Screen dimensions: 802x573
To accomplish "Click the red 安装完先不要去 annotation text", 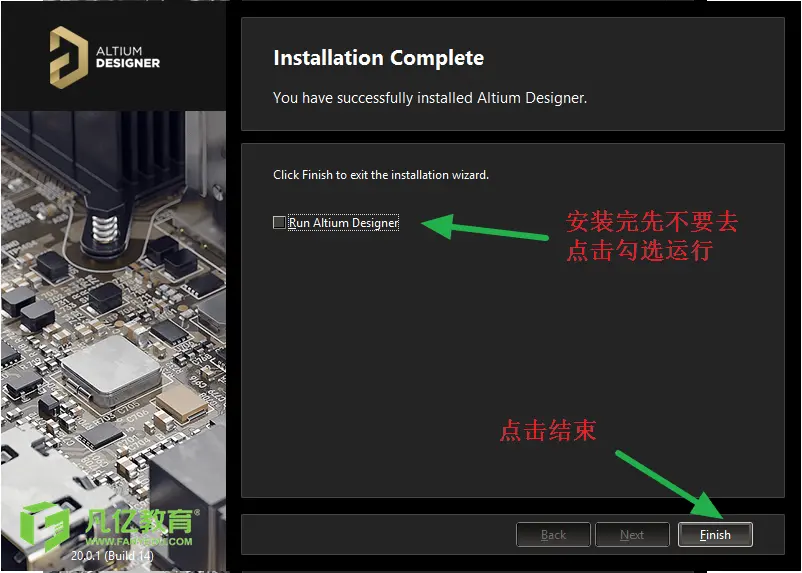I will 652,222.
